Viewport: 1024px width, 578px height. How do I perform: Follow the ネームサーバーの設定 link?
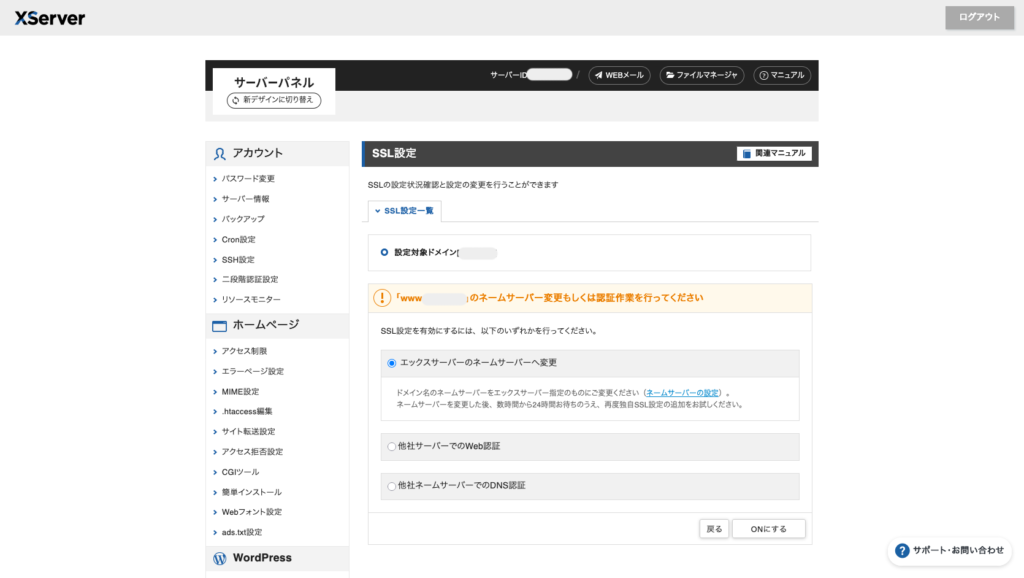682,393
